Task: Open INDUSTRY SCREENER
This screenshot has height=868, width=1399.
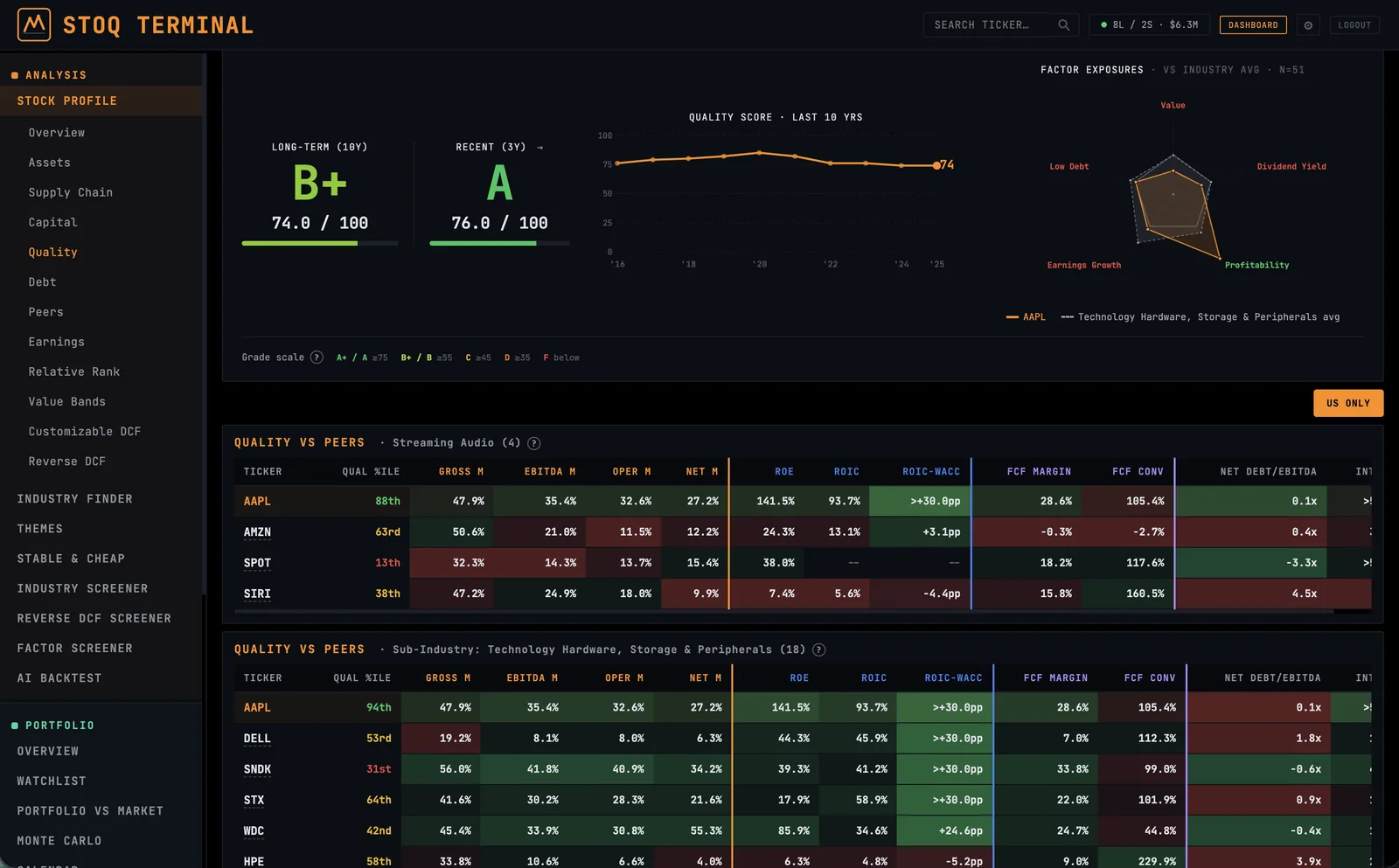Action: pos(83,588)
